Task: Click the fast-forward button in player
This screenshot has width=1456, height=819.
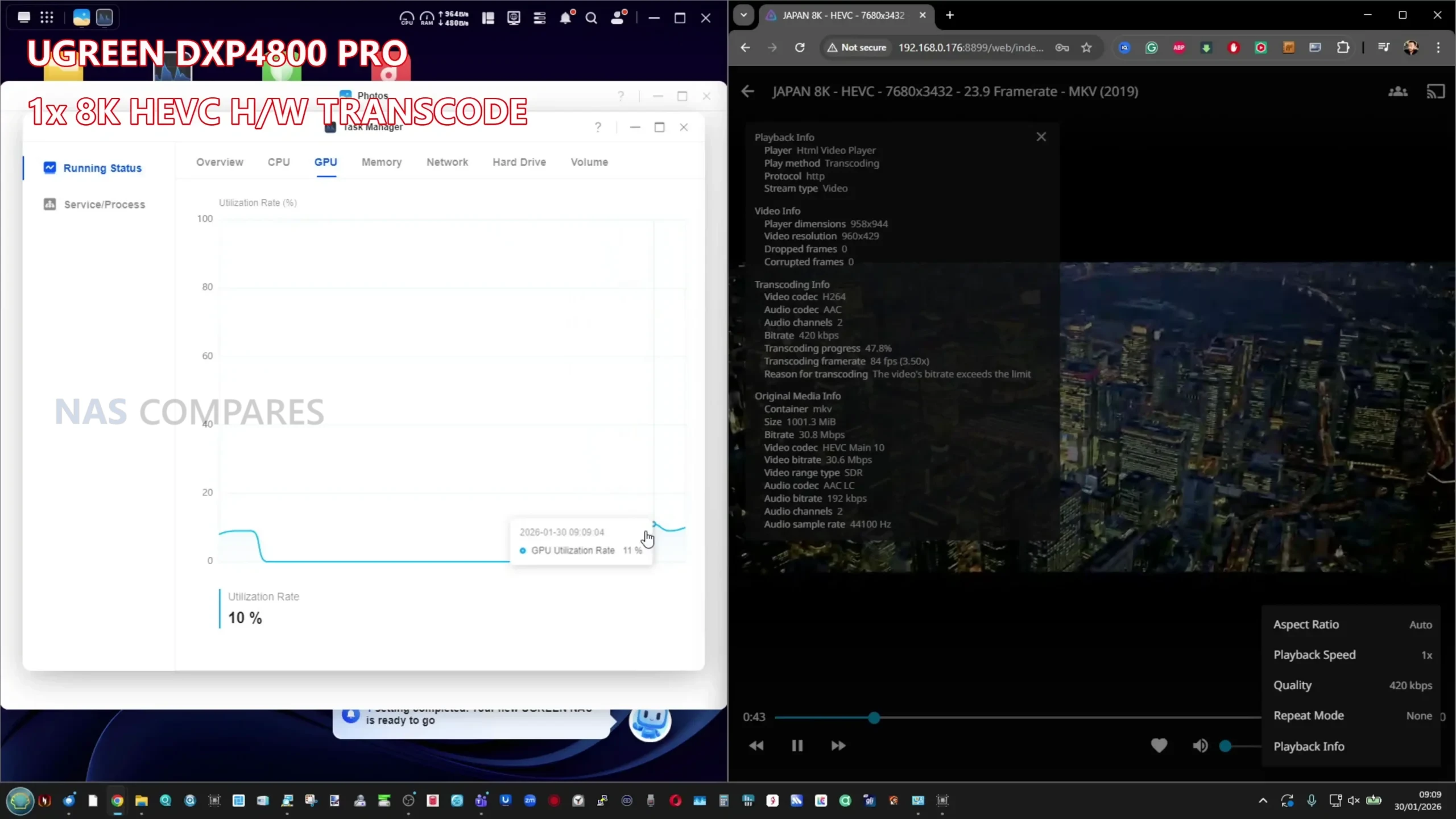Action: tap(838, 746)
